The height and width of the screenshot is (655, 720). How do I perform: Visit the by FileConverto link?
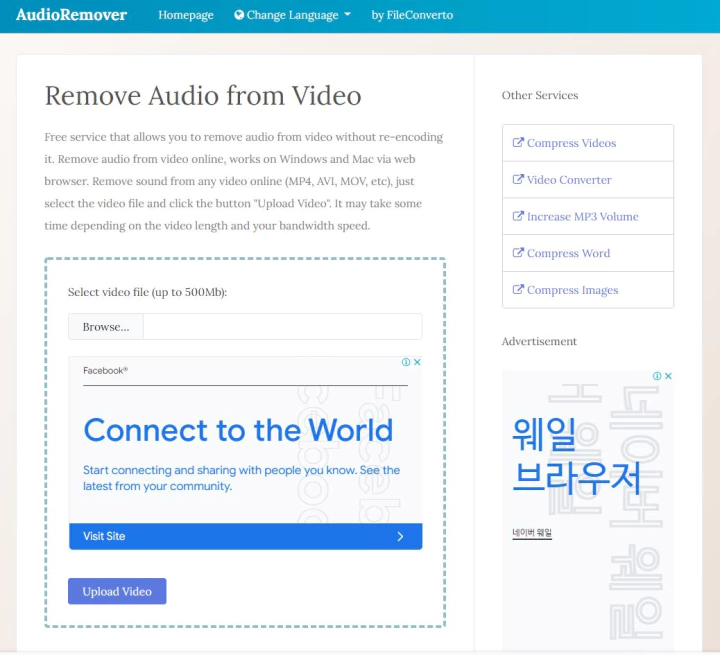click(412, 15)
